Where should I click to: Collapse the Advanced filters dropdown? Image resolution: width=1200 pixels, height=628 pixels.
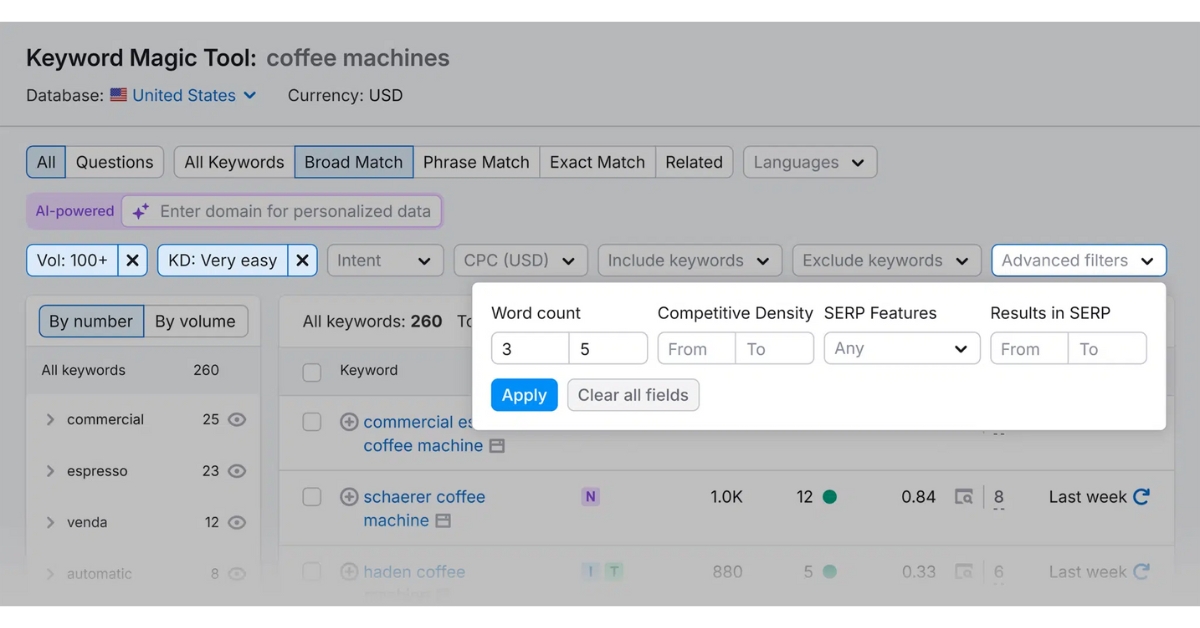(x=1079, y=260)
